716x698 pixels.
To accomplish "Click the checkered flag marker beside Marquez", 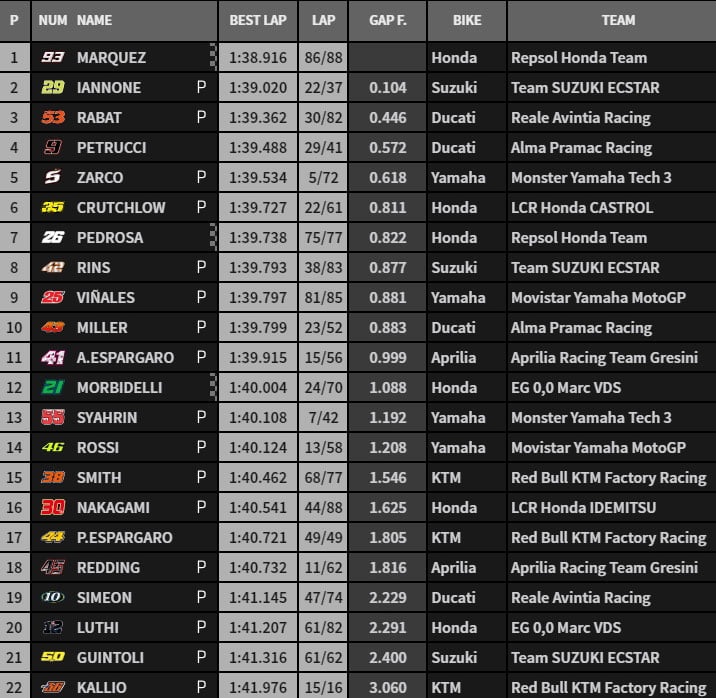I will pyautogui.click(x=213, y=57).
